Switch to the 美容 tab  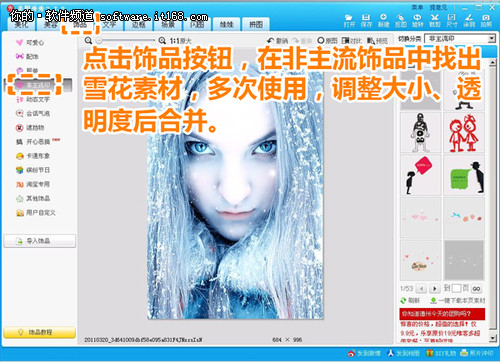50,24
